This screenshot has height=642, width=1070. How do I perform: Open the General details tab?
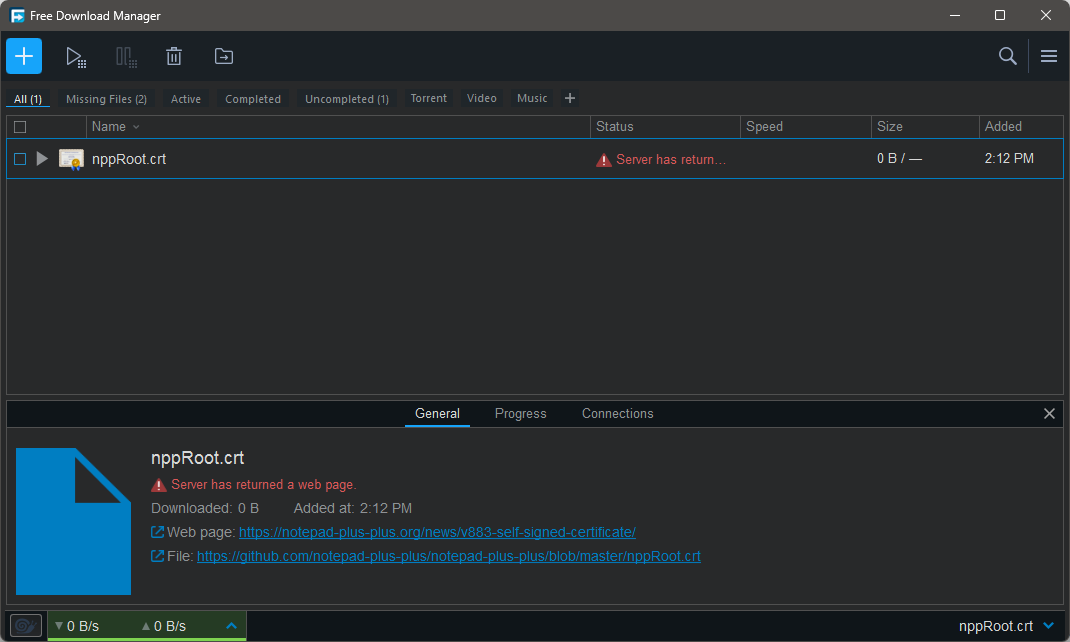click(x=437, y=413)
